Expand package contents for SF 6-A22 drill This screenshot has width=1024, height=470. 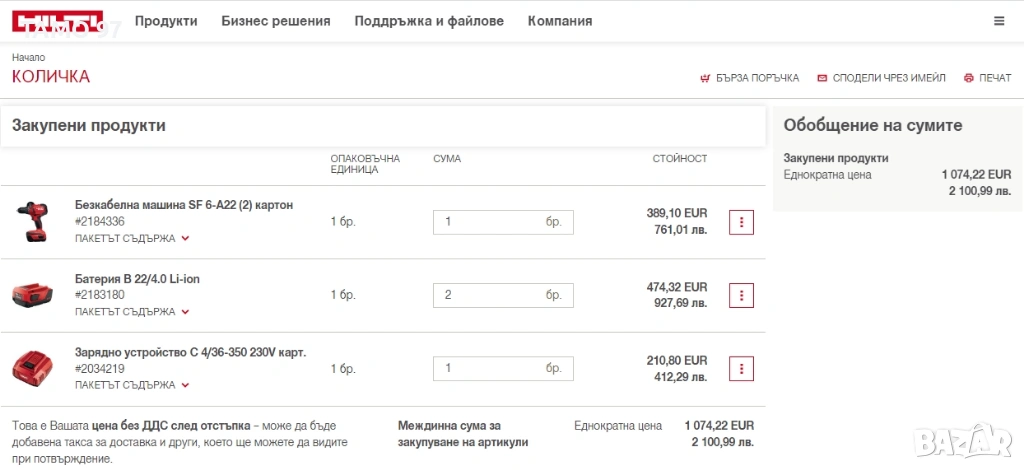132,239
